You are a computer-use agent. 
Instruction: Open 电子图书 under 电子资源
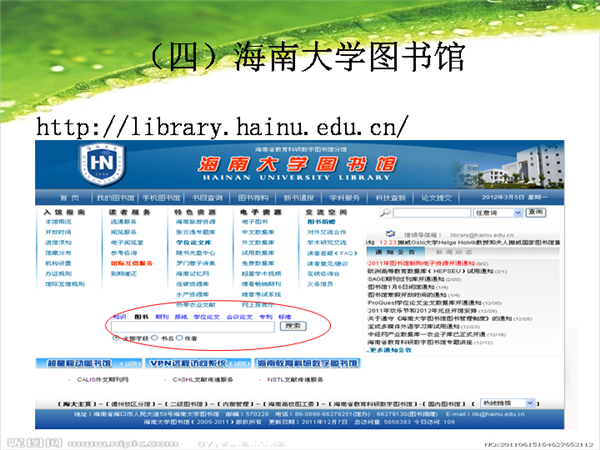tap(255, 222)
